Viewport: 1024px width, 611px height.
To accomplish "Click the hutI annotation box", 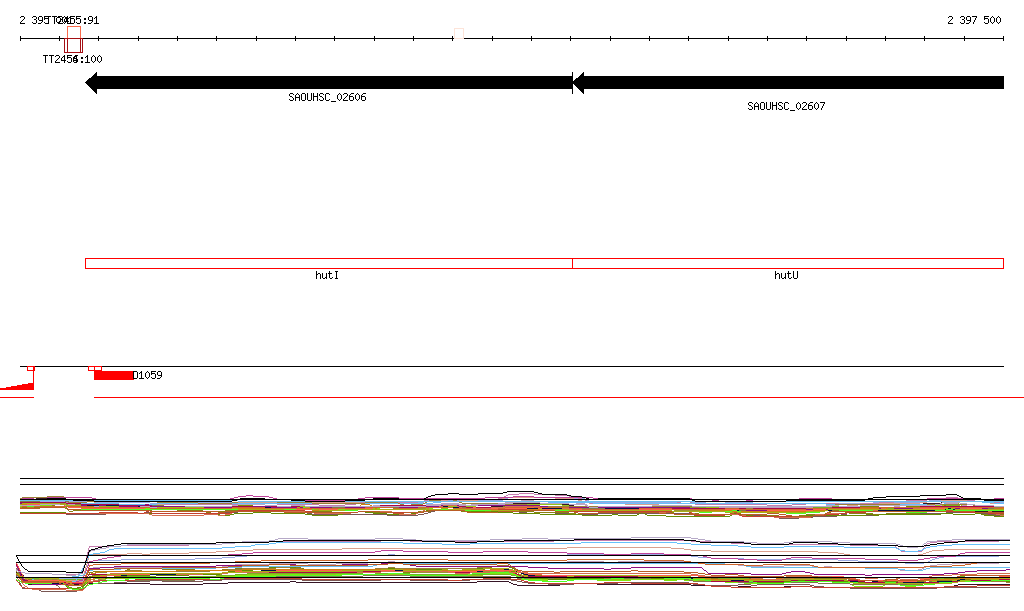I will point(328,263).
